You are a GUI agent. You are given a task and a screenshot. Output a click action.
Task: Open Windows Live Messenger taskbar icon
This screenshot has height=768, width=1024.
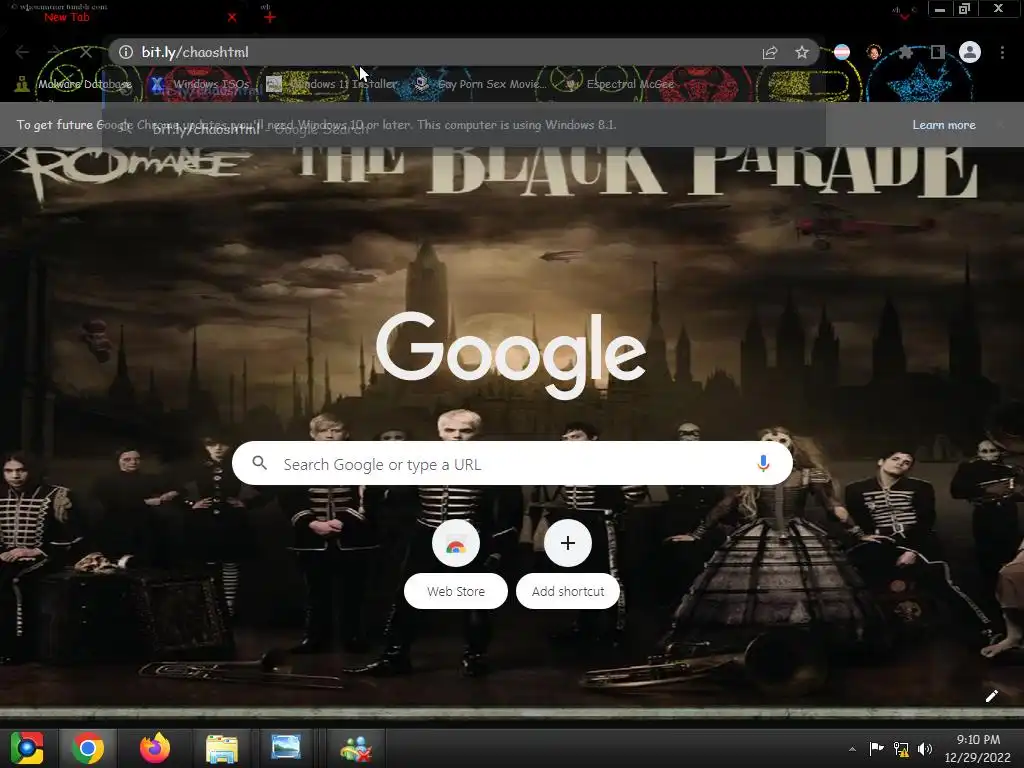click(356, 748)
